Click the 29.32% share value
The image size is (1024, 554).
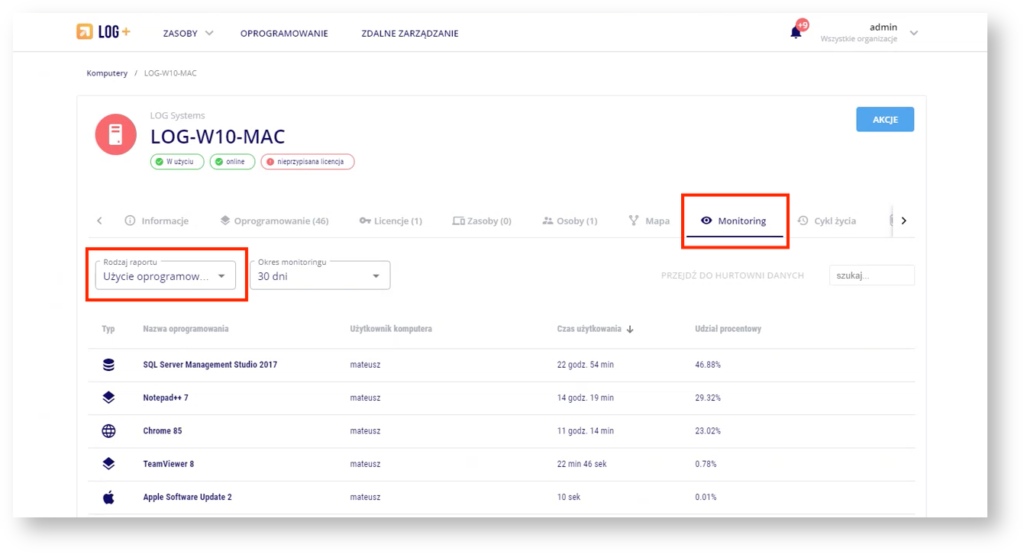[x=707, y=398]
